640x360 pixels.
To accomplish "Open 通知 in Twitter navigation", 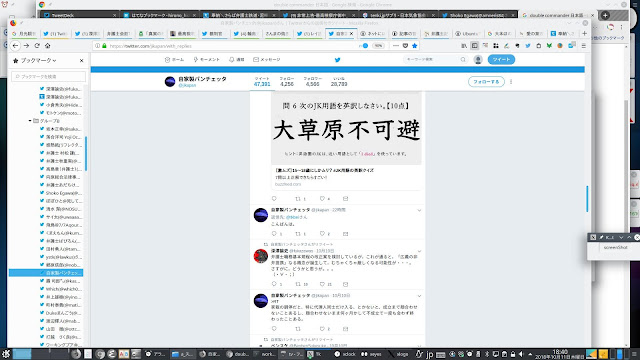I will point(237,60).
